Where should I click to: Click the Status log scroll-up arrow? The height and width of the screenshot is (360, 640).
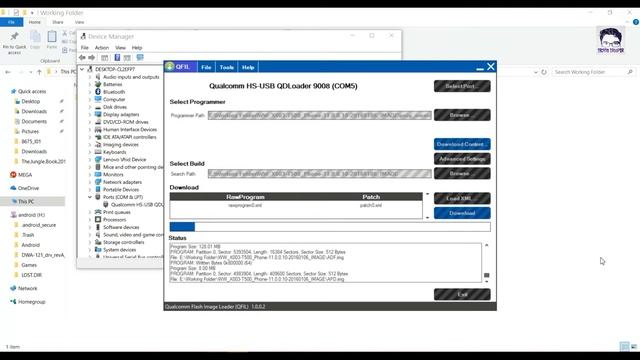pos(487,245)
